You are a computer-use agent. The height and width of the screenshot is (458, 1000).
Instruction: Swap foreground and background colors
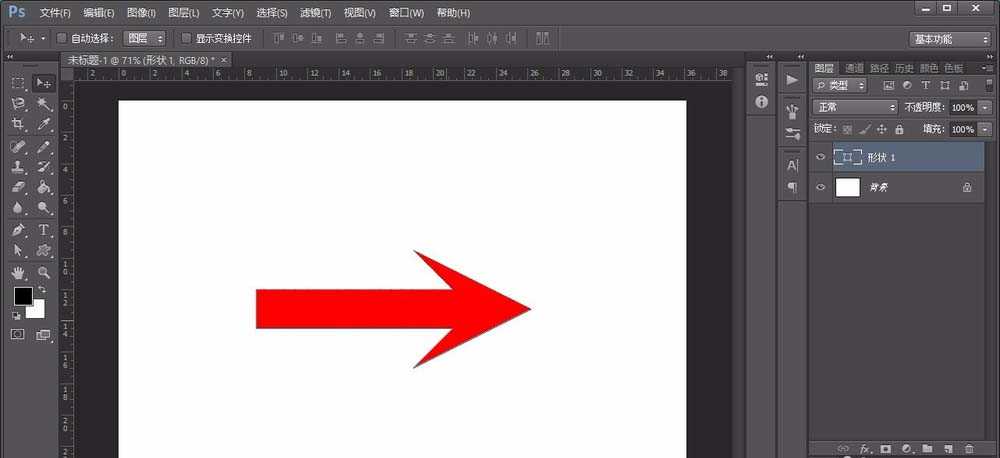[42, 290]
